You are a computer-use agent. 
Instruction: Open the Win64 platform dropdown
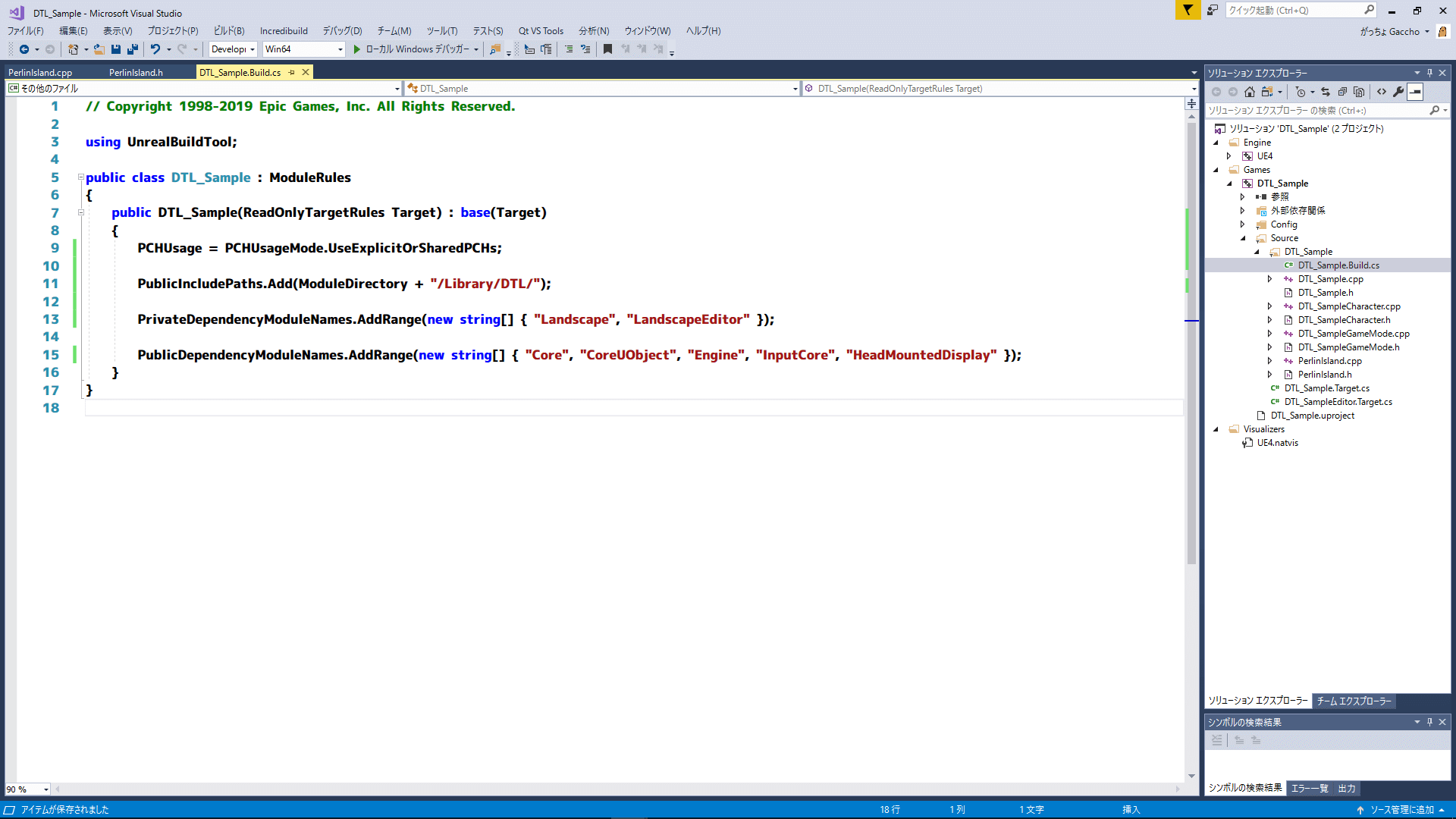tap(340, 49)
